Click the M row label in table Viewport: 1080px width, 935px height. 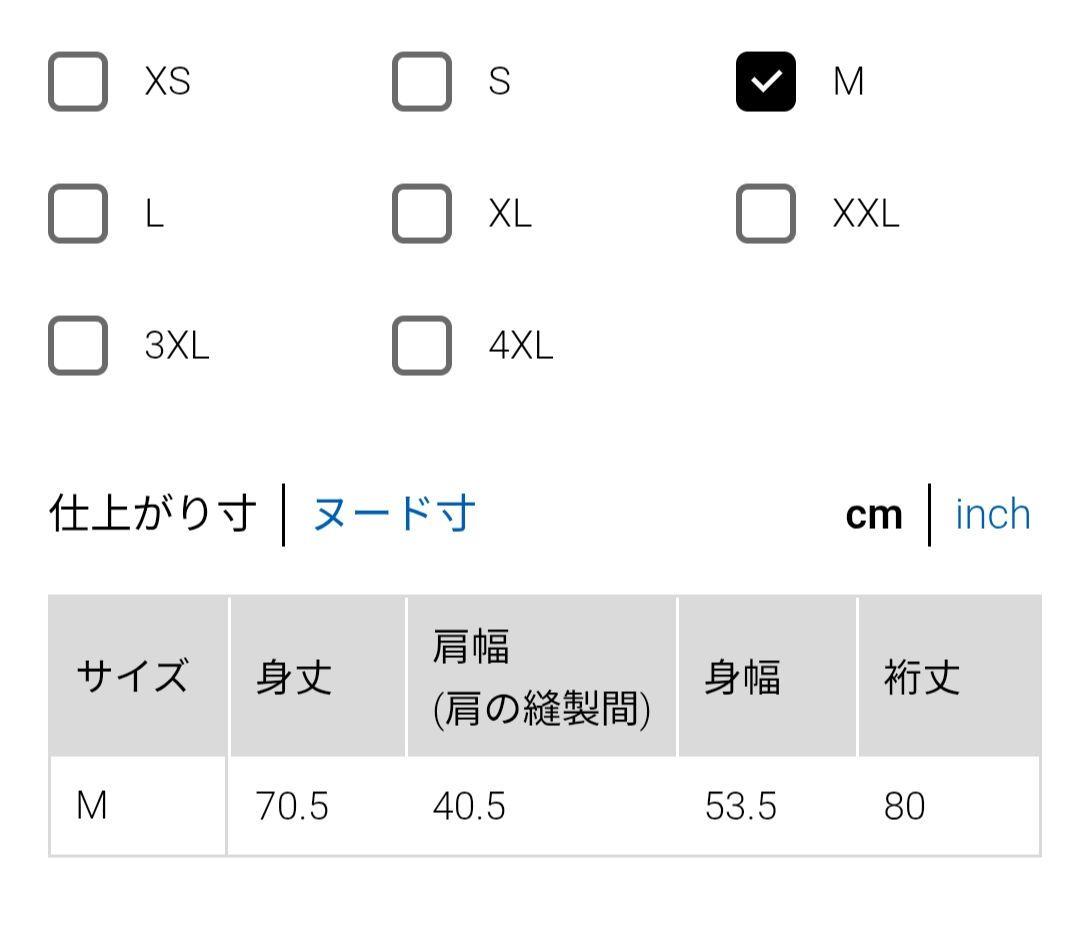92,805
